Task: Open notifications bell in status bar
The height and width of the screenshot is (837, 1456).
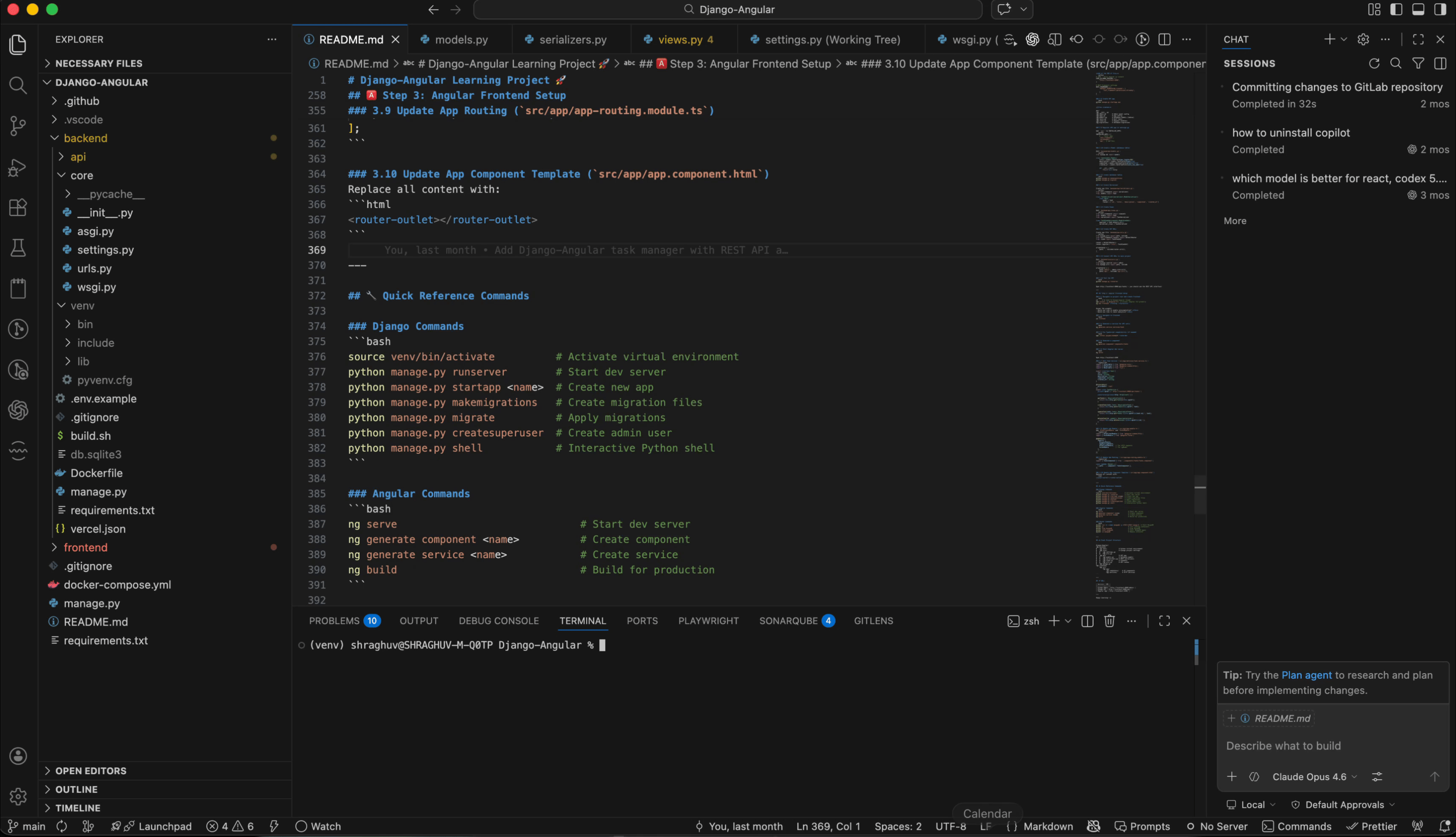Action: 1444,826
